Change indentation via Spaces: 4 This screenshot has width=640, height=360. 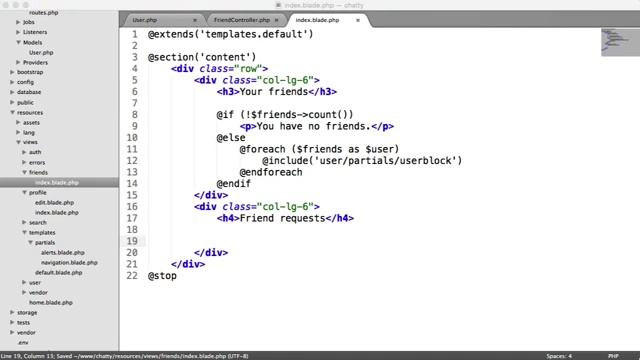coord(559,356)
